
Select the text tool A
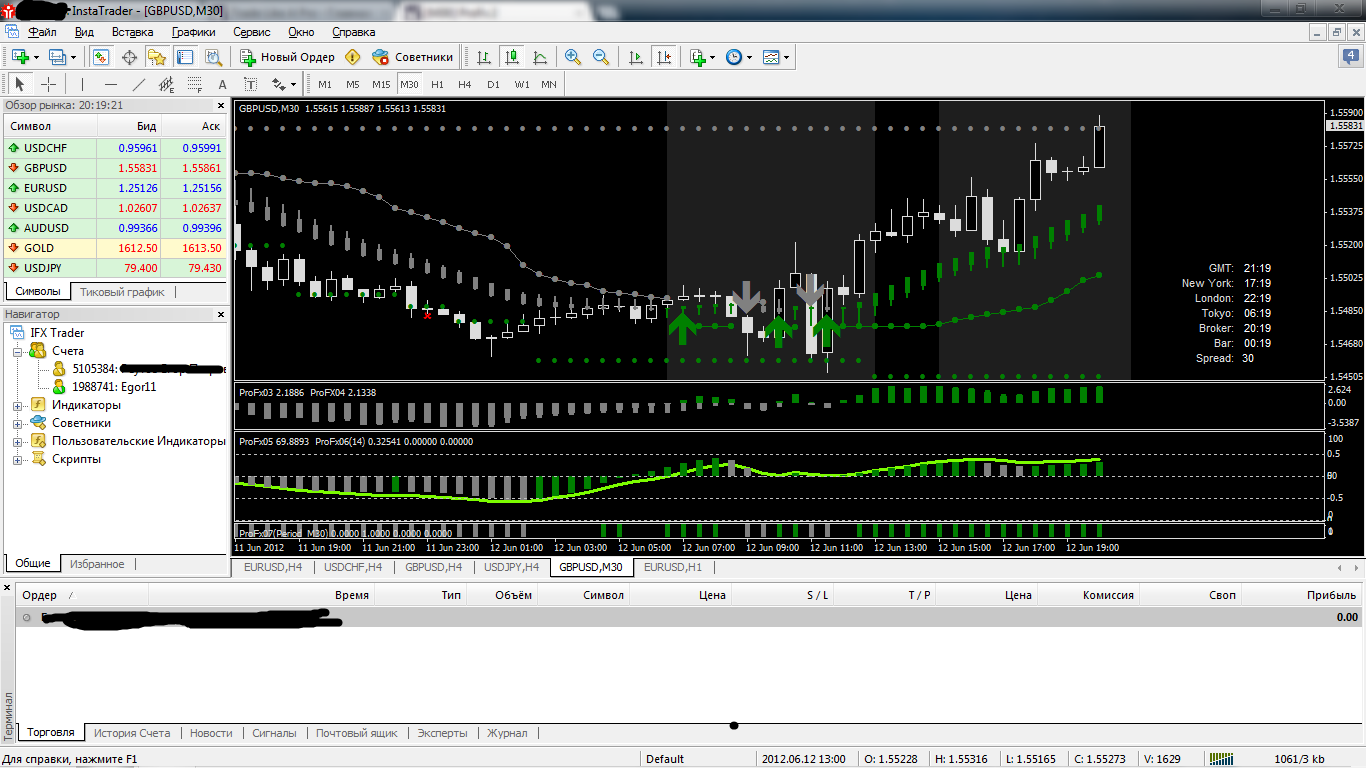pyautogui.click(x=223, y=84)
